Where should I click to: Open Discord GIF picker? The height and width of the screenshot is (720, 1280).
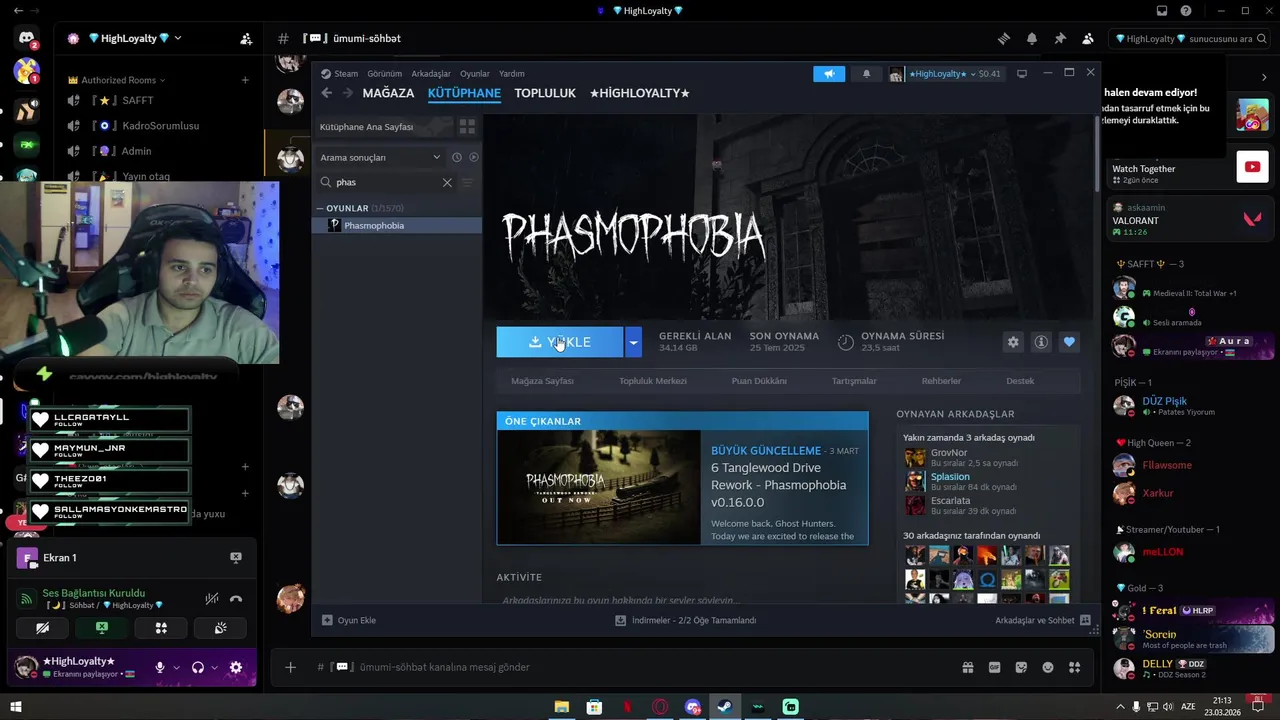[x=994, y=667]
